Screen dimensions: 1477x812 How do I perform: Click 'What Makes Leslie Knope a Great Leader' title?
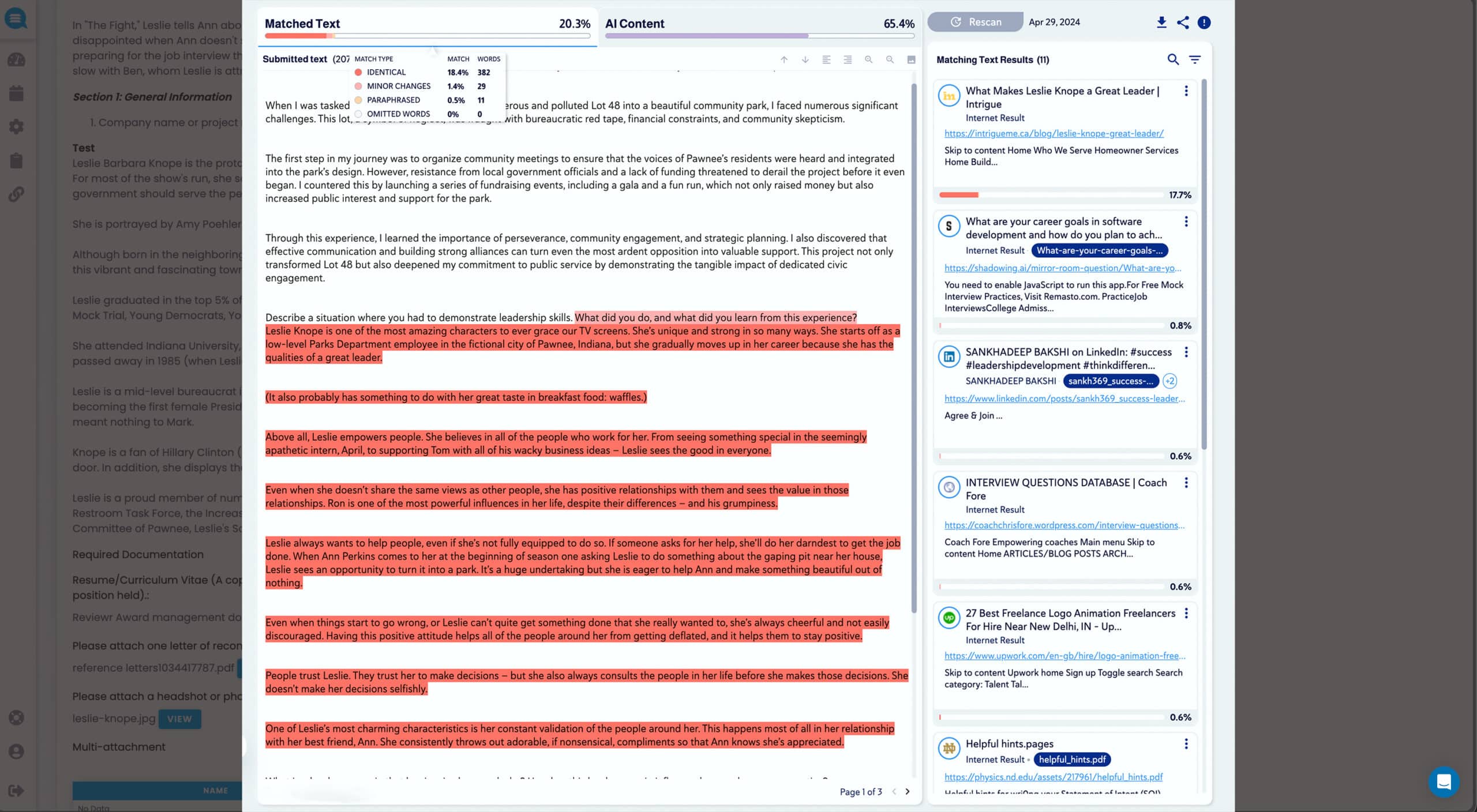pyautogui.click(x=1062, y=97)
